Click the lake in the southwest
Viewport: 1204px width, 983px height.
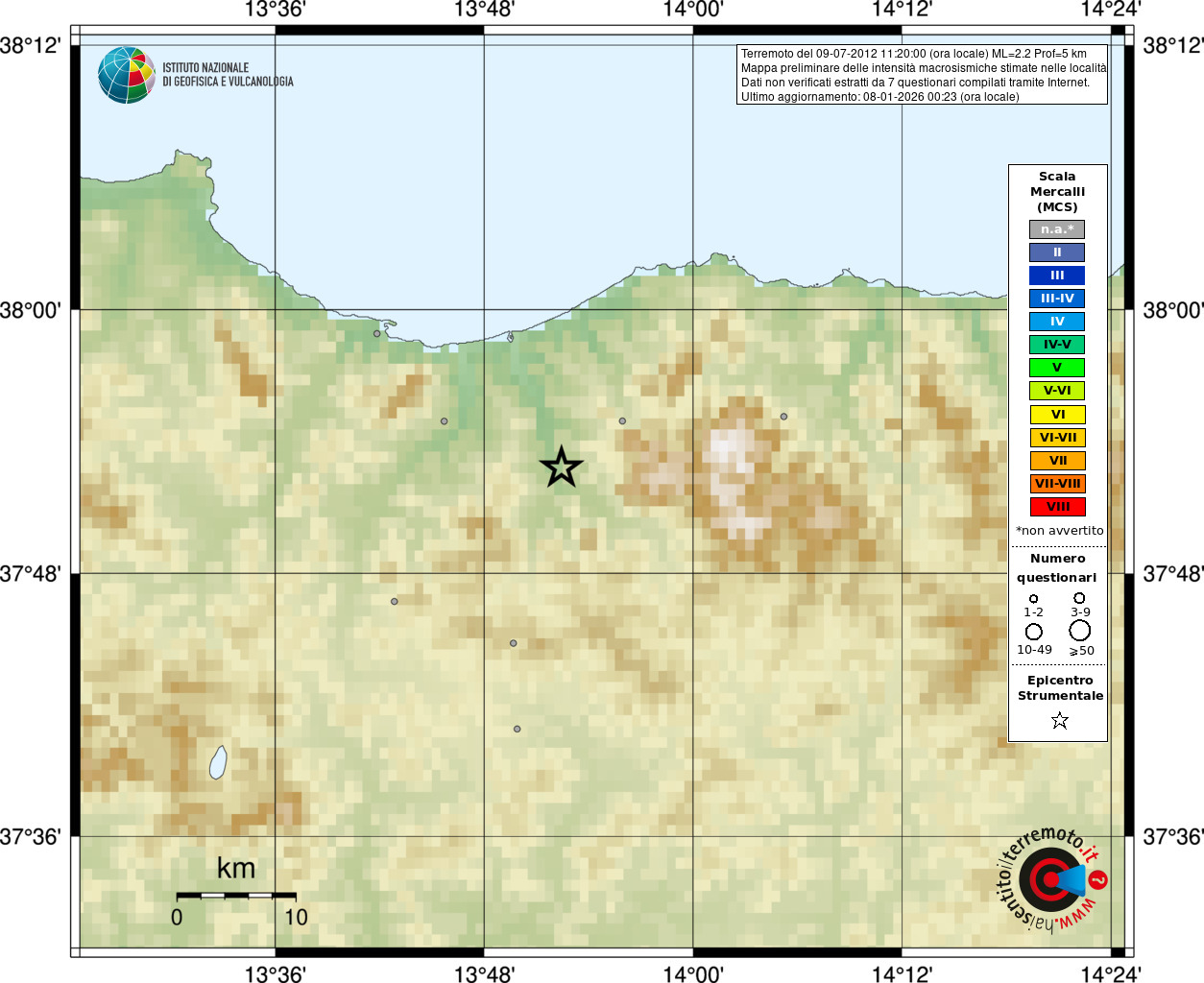click(218, 763)
